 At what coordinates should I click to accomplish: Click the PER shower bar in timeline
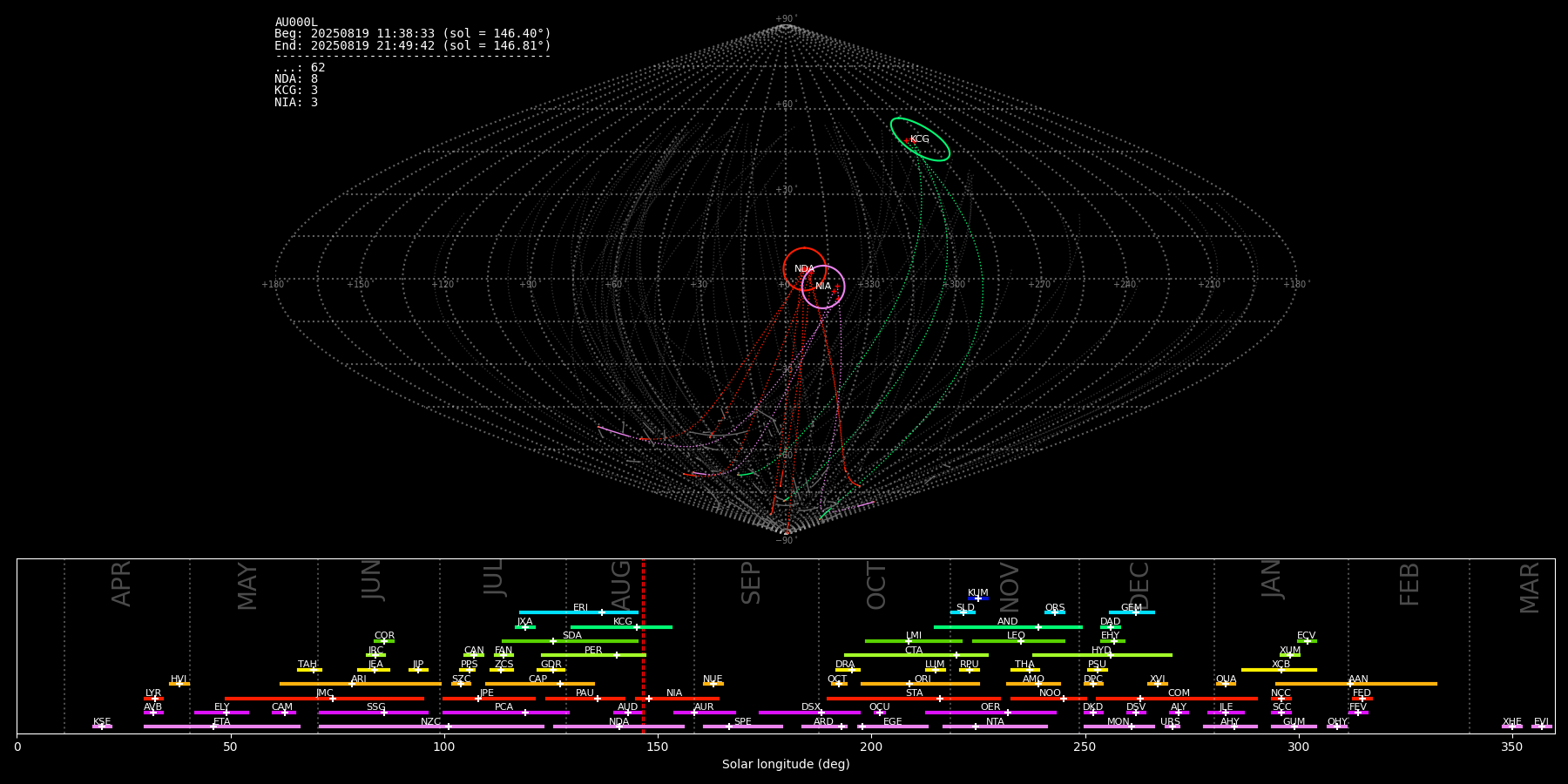593,655
